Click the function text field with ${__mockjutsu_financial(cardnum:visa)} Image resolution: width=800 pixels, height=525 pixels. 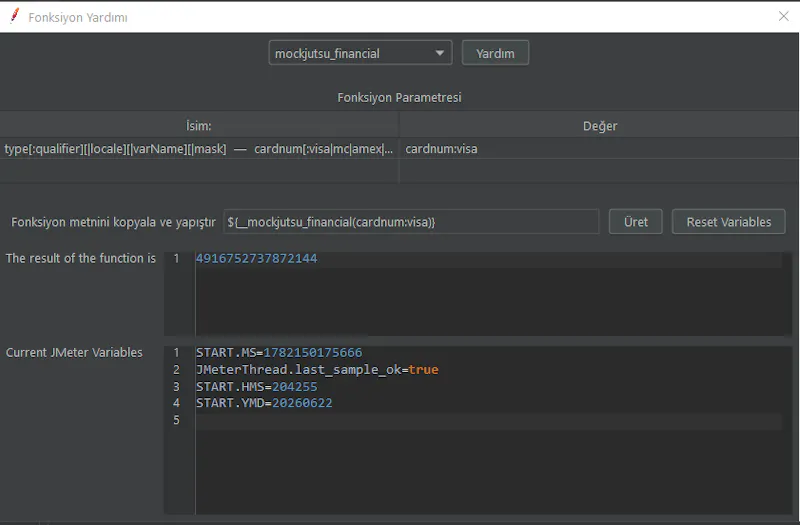click(411, 222)
